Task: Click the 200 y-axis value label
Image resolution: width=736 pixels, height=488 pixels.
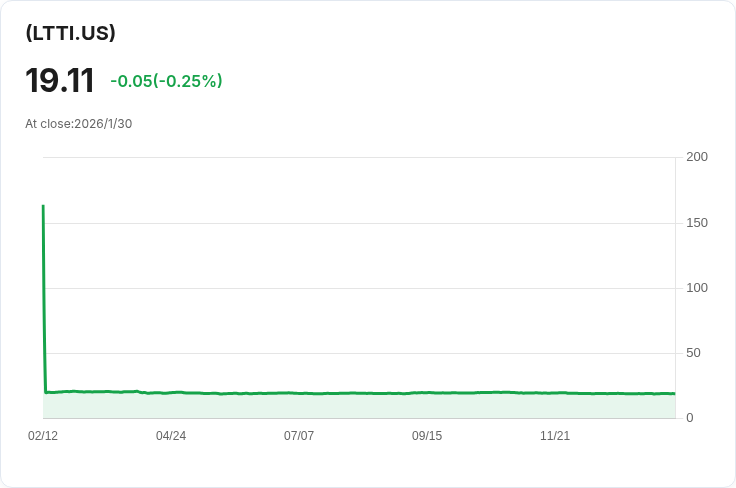Action: 696,157
